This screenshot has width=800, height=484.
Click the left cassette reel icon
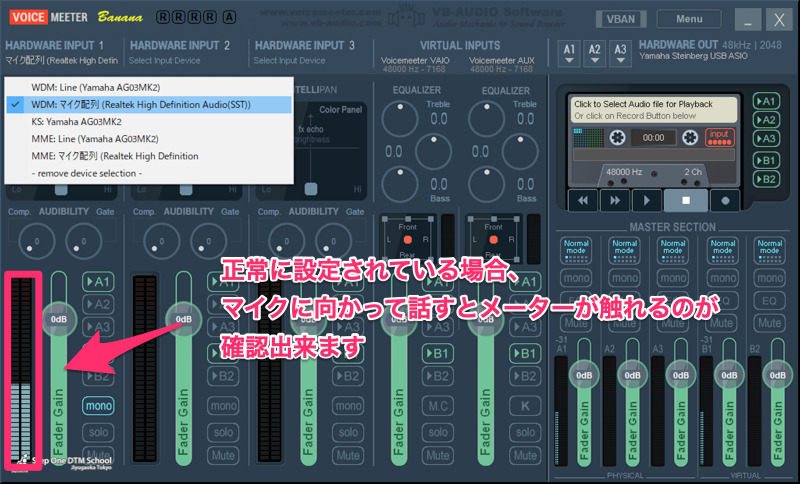click(617, 138)
